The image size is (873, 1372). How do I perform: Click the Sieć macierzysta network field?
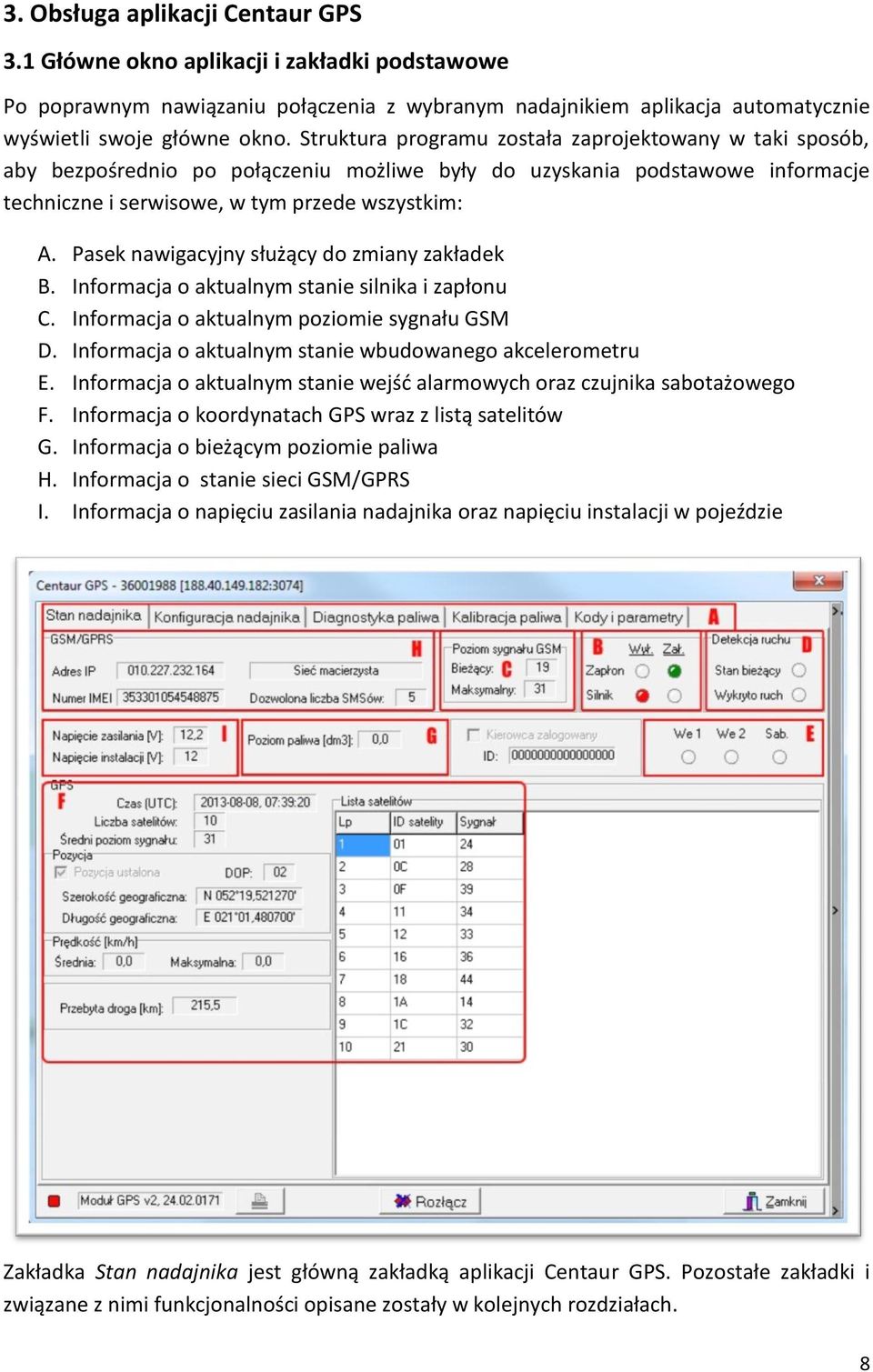point(336,671)
